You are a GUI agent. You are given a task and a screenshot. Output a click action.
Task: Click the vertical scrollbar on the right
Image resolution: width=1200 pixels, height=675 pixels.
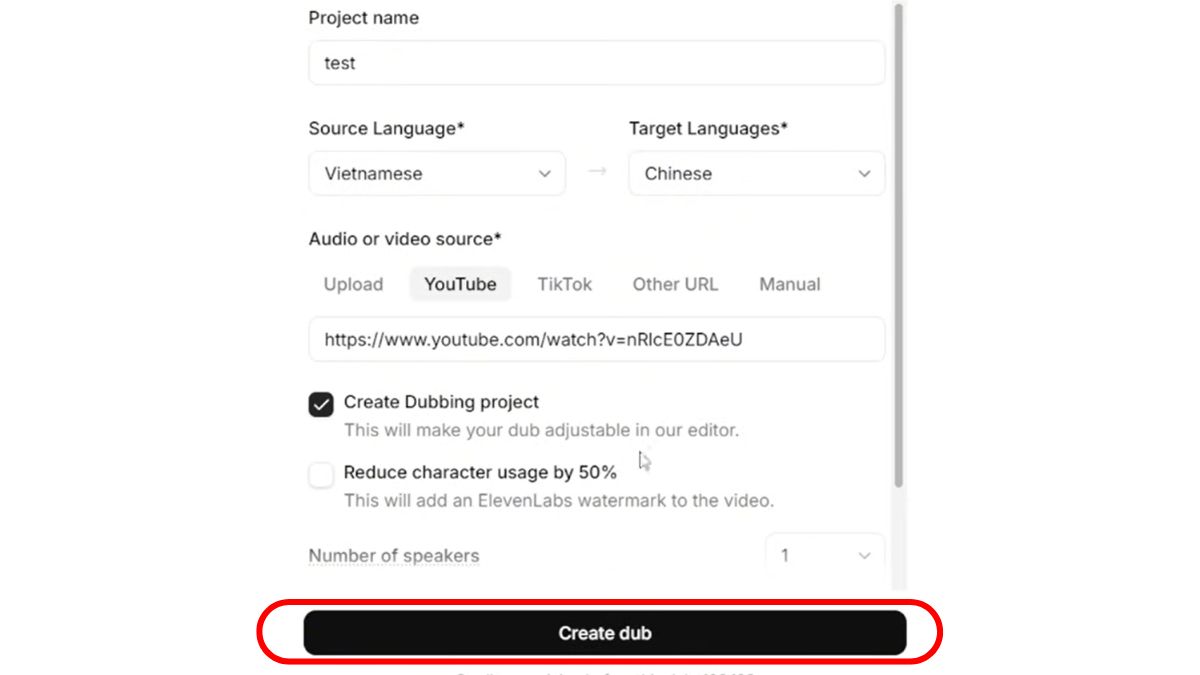pyautogui.click(x=901, y=250)
